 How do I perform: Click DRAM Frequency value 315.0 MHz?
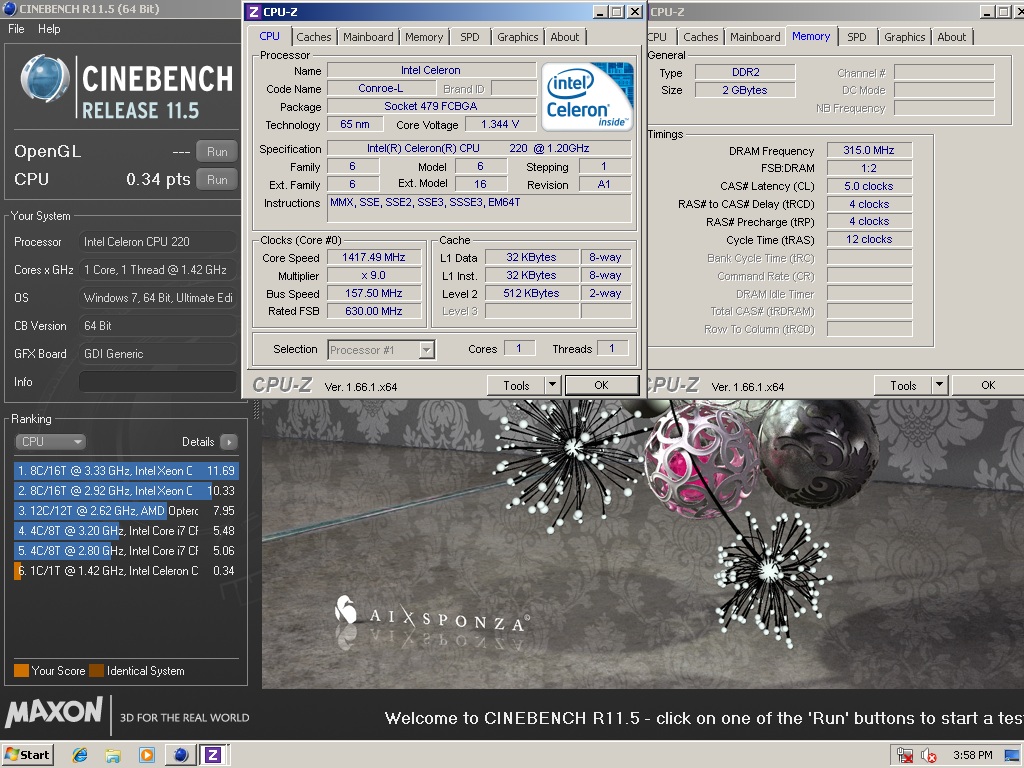869,150
